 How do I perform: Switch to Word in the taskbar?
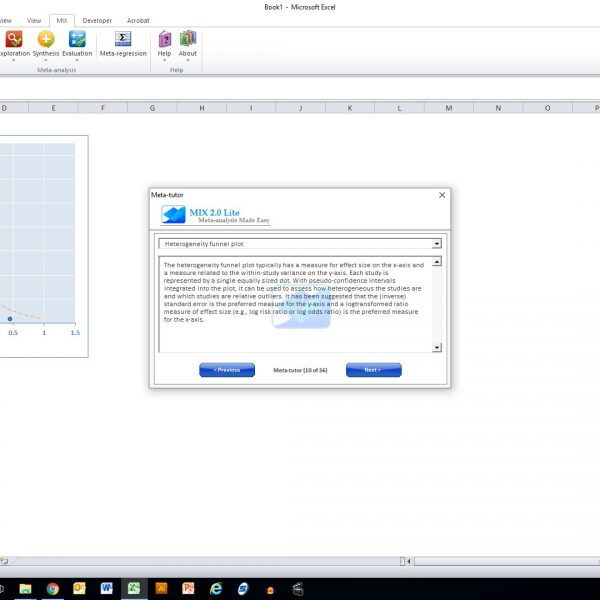(107, 589)
